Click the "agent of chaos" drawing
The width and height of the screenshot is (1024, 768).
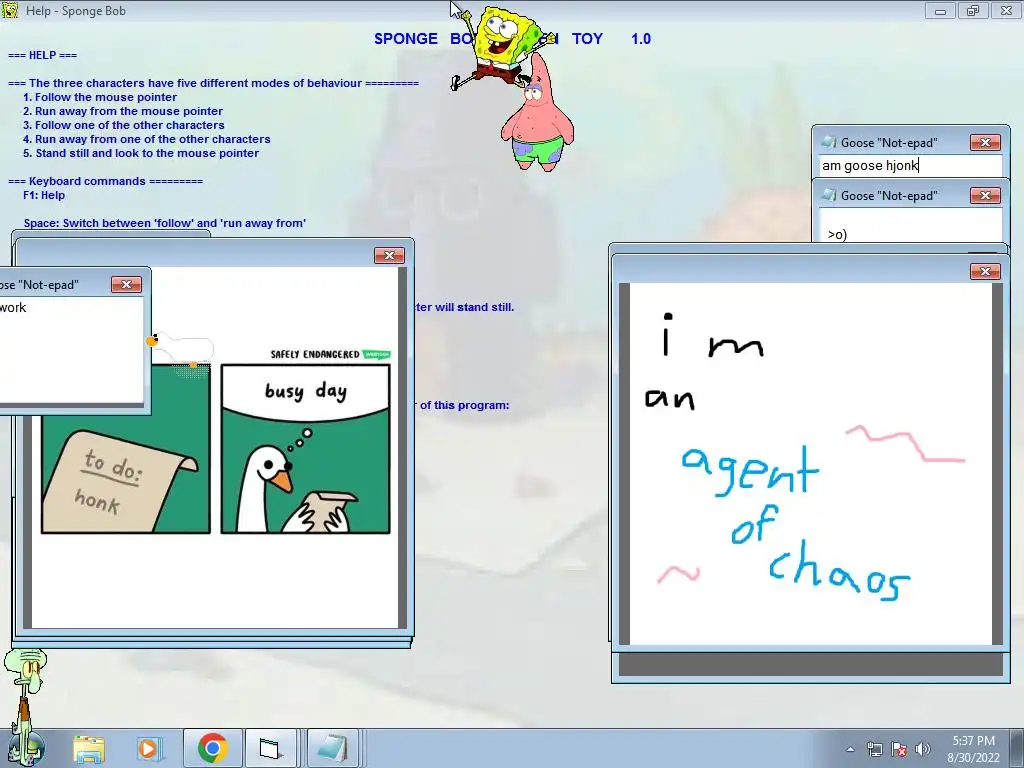click(810, 464)
